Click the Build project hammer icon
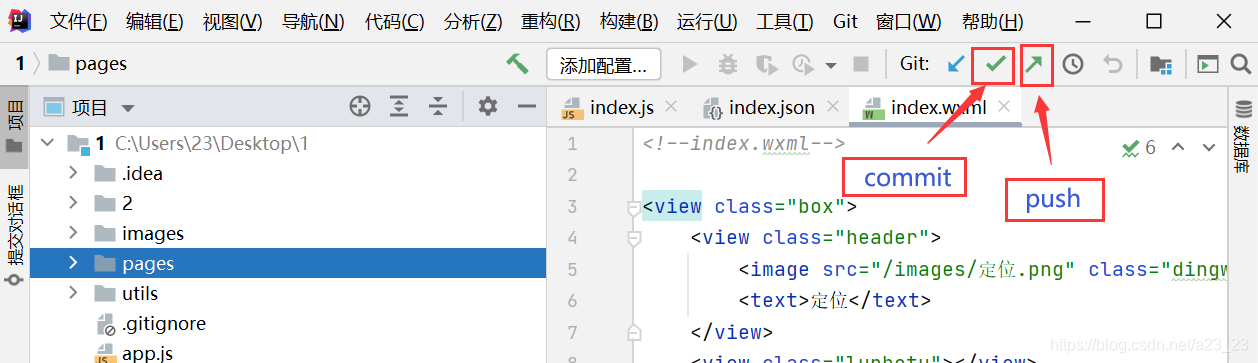Screen dimensions: 1258x363 click(517, 64)
